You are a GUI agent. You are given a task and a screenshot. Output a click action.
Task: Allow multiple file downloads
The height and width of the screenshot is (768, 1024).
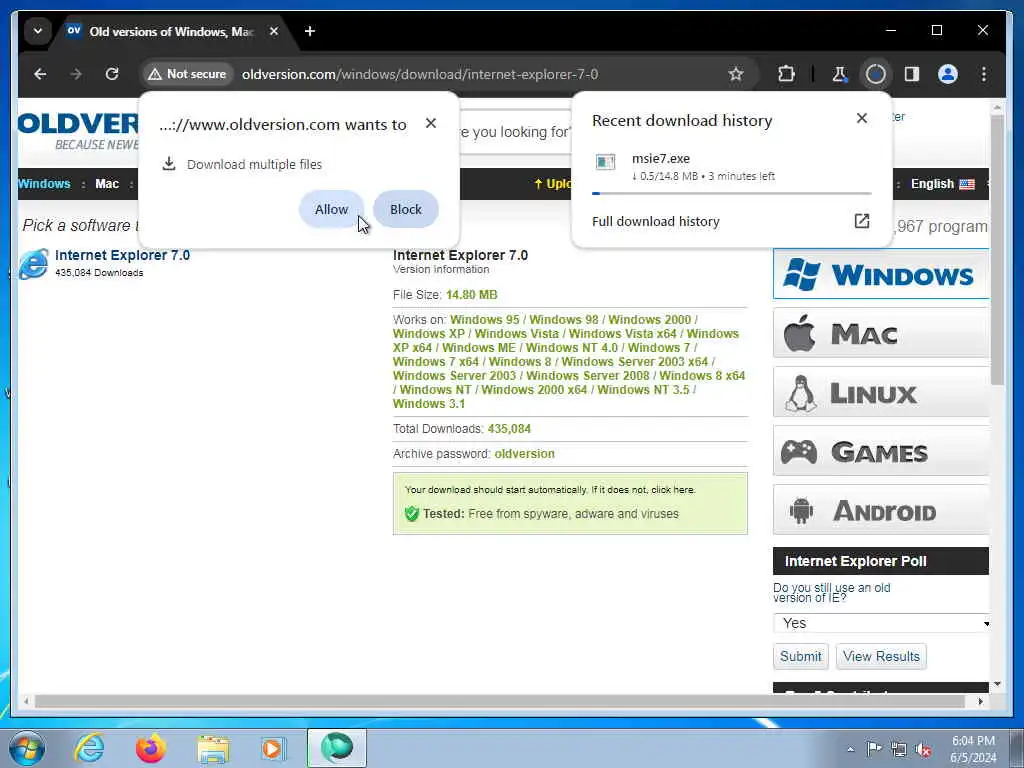[331, 210]
